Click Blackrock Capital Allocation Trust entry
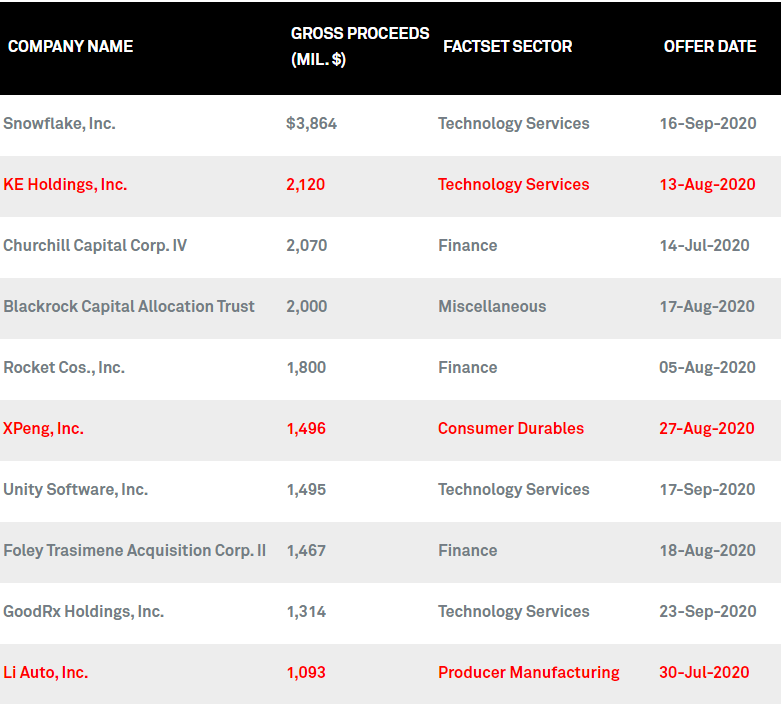781x704 pixels. point(129,306)
